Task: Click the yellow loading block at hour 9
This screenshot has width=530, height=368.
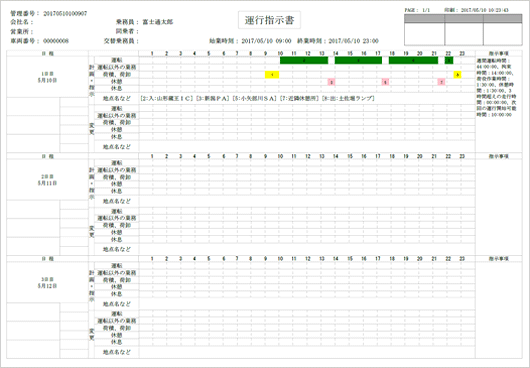Action: (x=272, y=75)
